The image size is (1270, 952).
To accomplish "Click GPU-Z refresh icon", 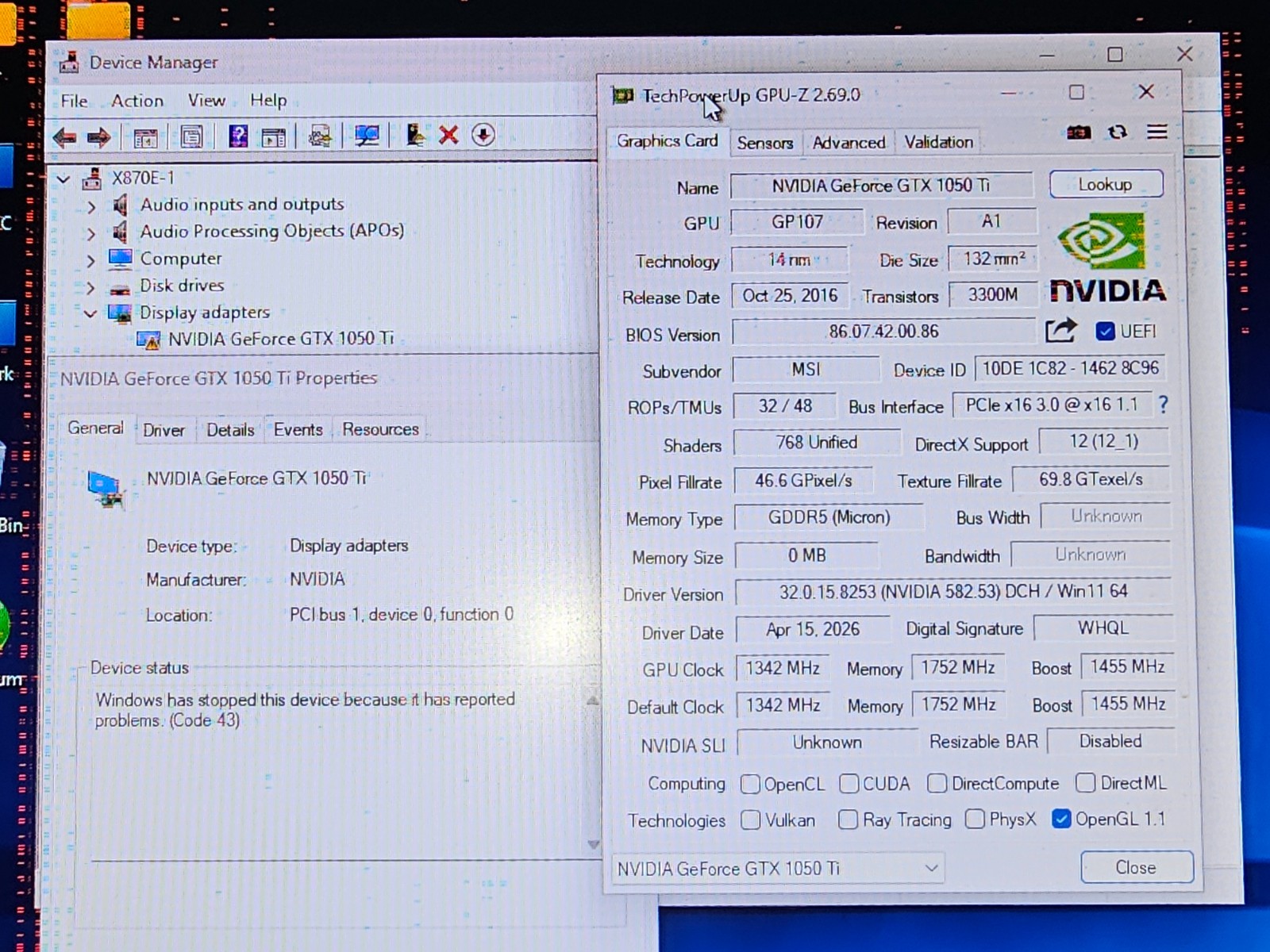I will coord(1118,132).
